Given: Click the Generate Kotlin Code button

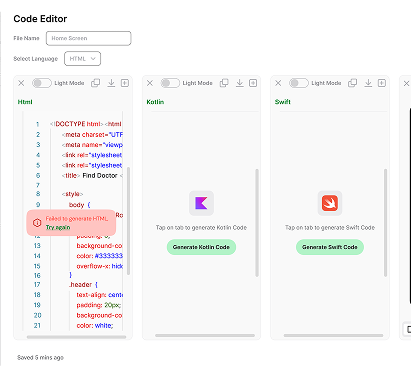Looking at the screenshot, I should 201,247.
